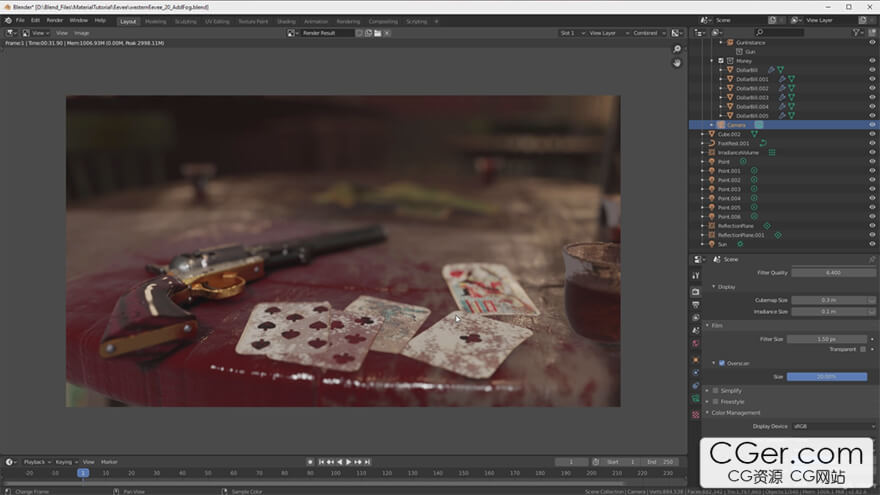Jump to the next keyframe

click(x=358, y=462)
